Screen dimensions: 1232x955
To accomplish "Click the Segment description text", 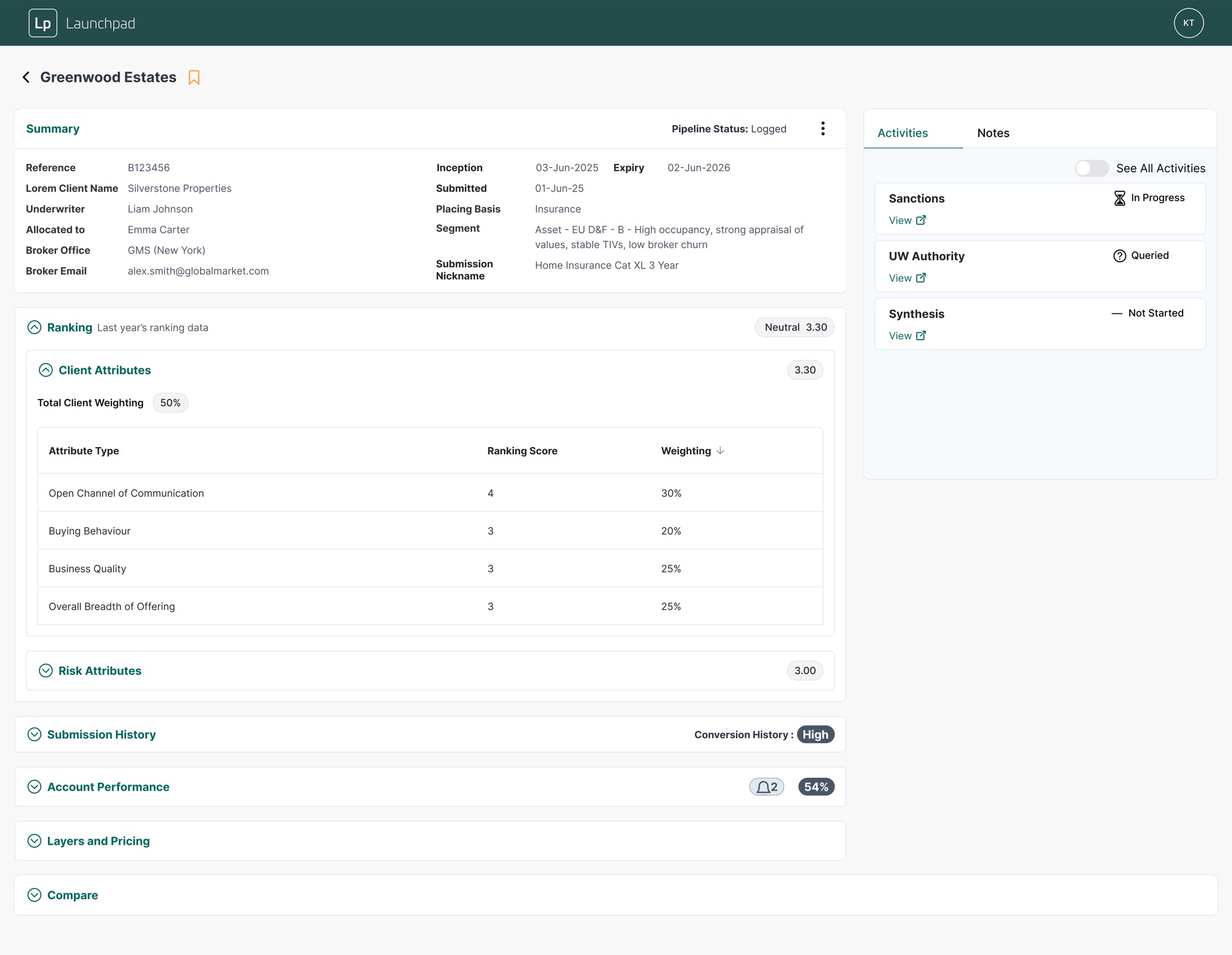I will (669, 237).
